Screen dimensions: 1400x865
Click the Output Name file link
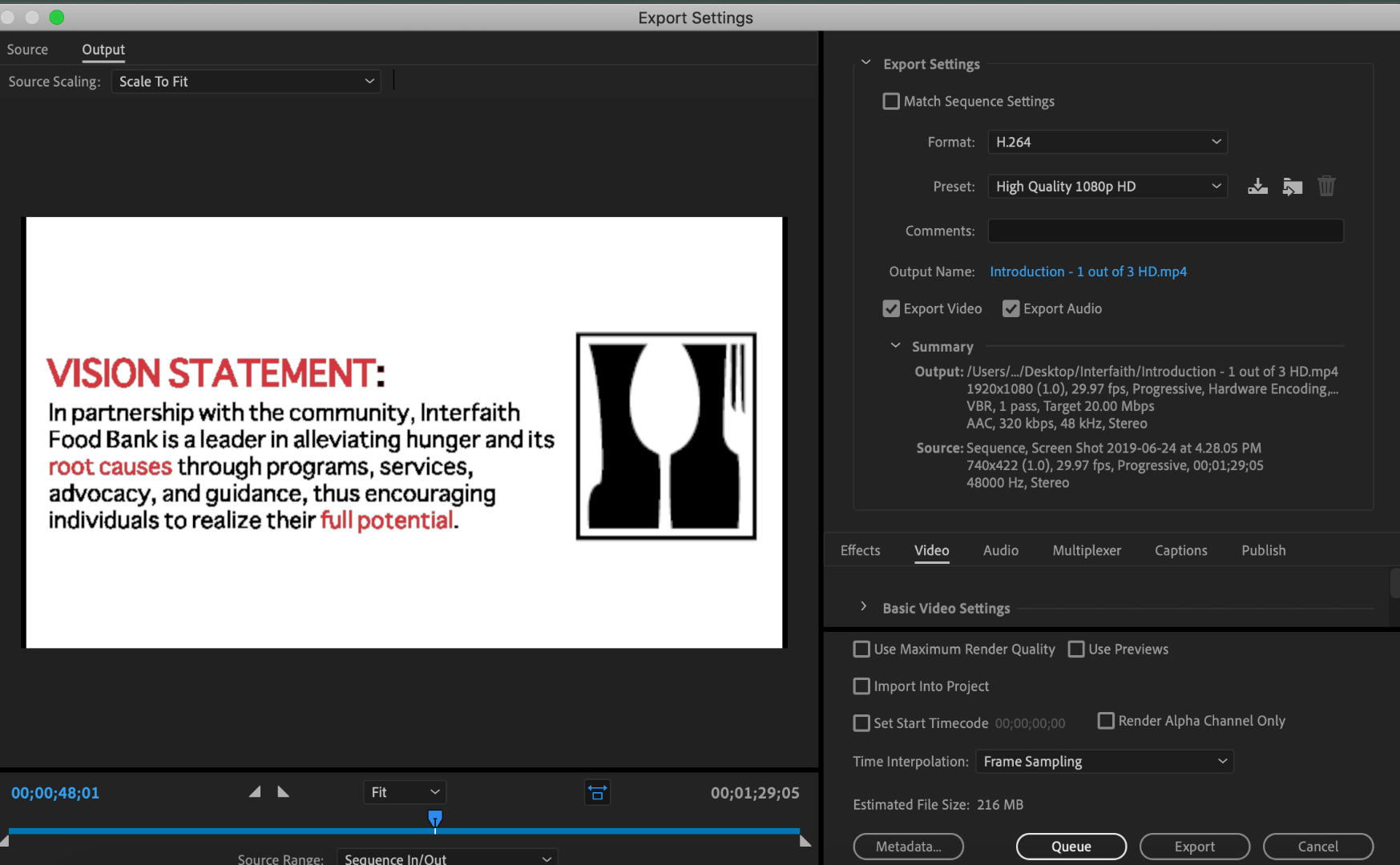[x=1088, y=272]
